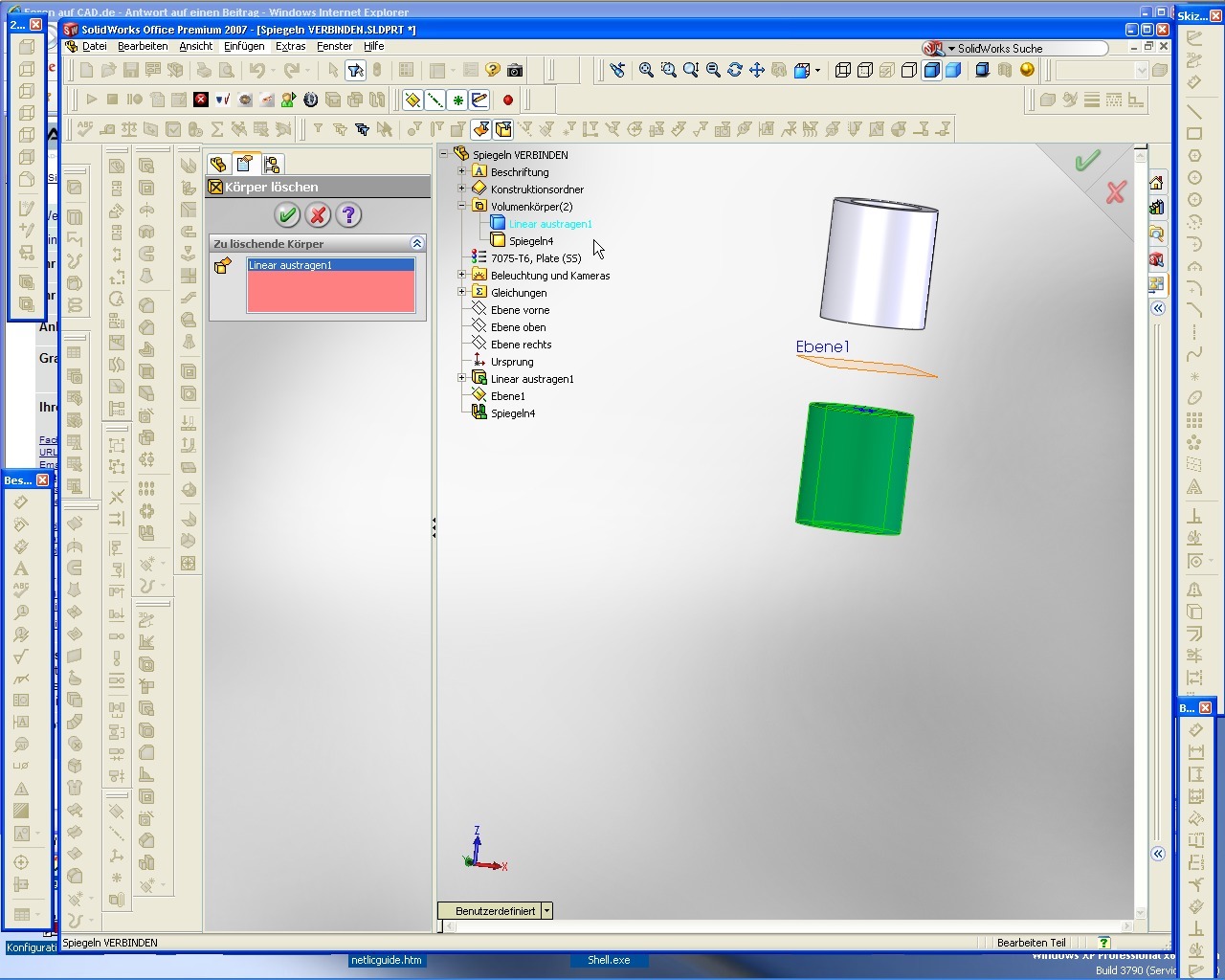Open the task pane home icon
Image resolution: width=1225 pixels, height=980 pixels.
pos(1157,183)
